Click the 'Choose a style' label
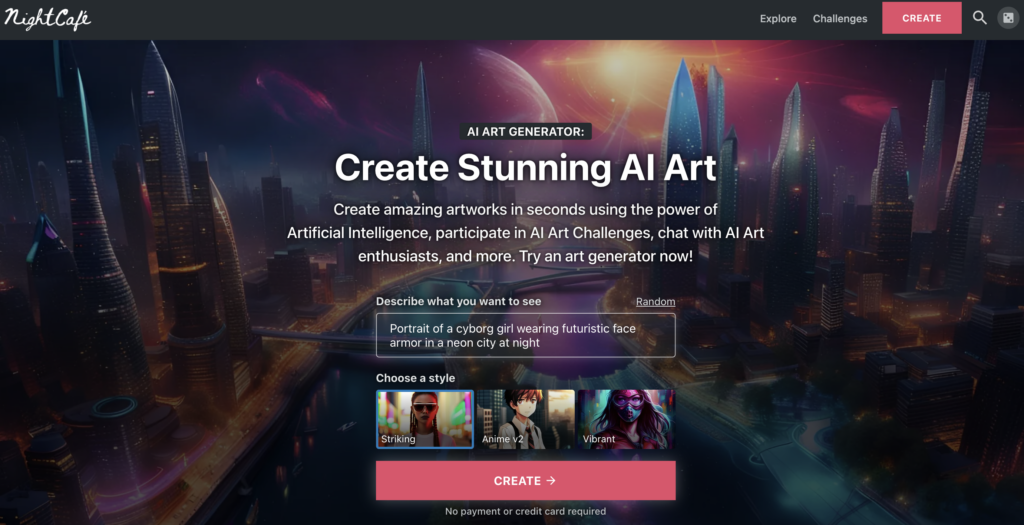Image resolution: width=1024 pixels, height=525 pixels. 415,378
